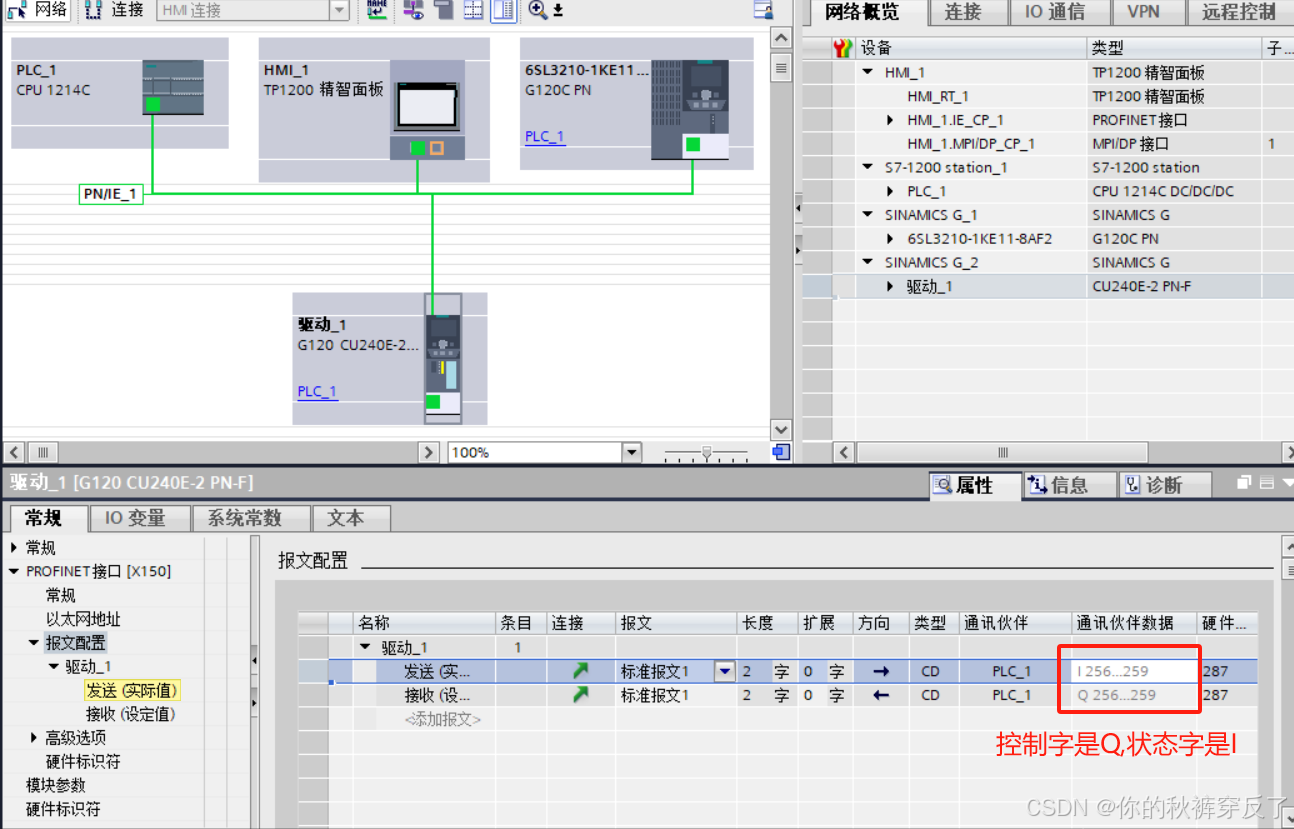Expand 高级选项 tree node
The image size is (1294, 829).
tap(34, 738)
